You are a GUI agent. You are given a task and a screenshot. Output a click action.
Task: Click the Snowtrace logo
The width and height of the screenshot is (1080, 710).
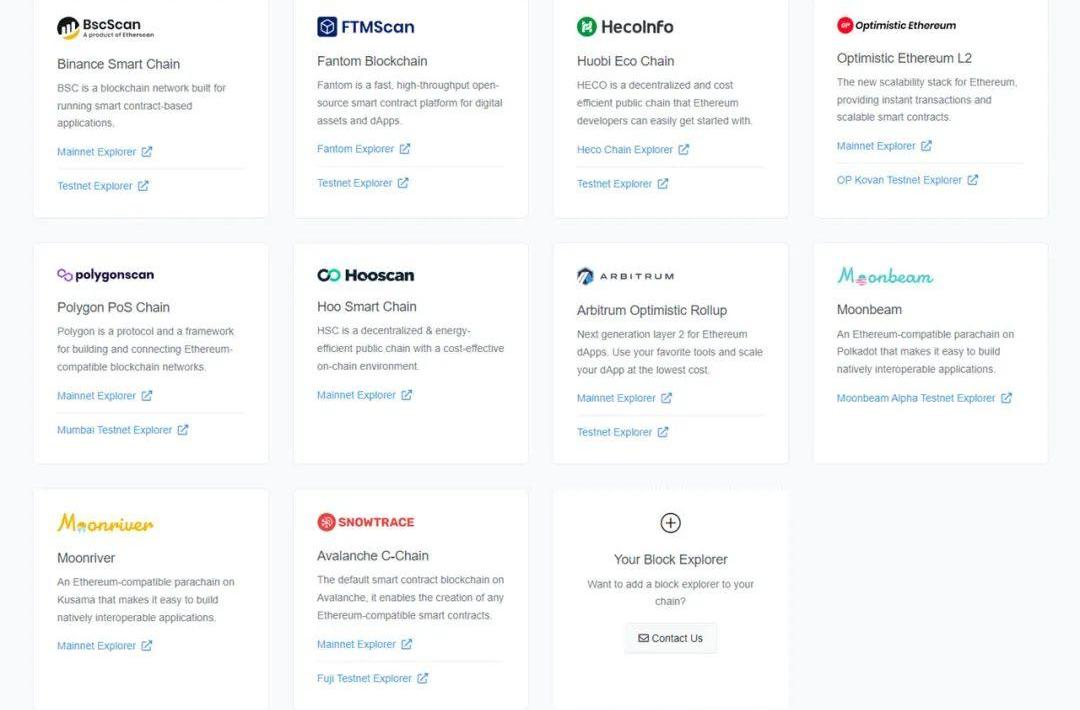pyautogui.click(x=365, y=522)
